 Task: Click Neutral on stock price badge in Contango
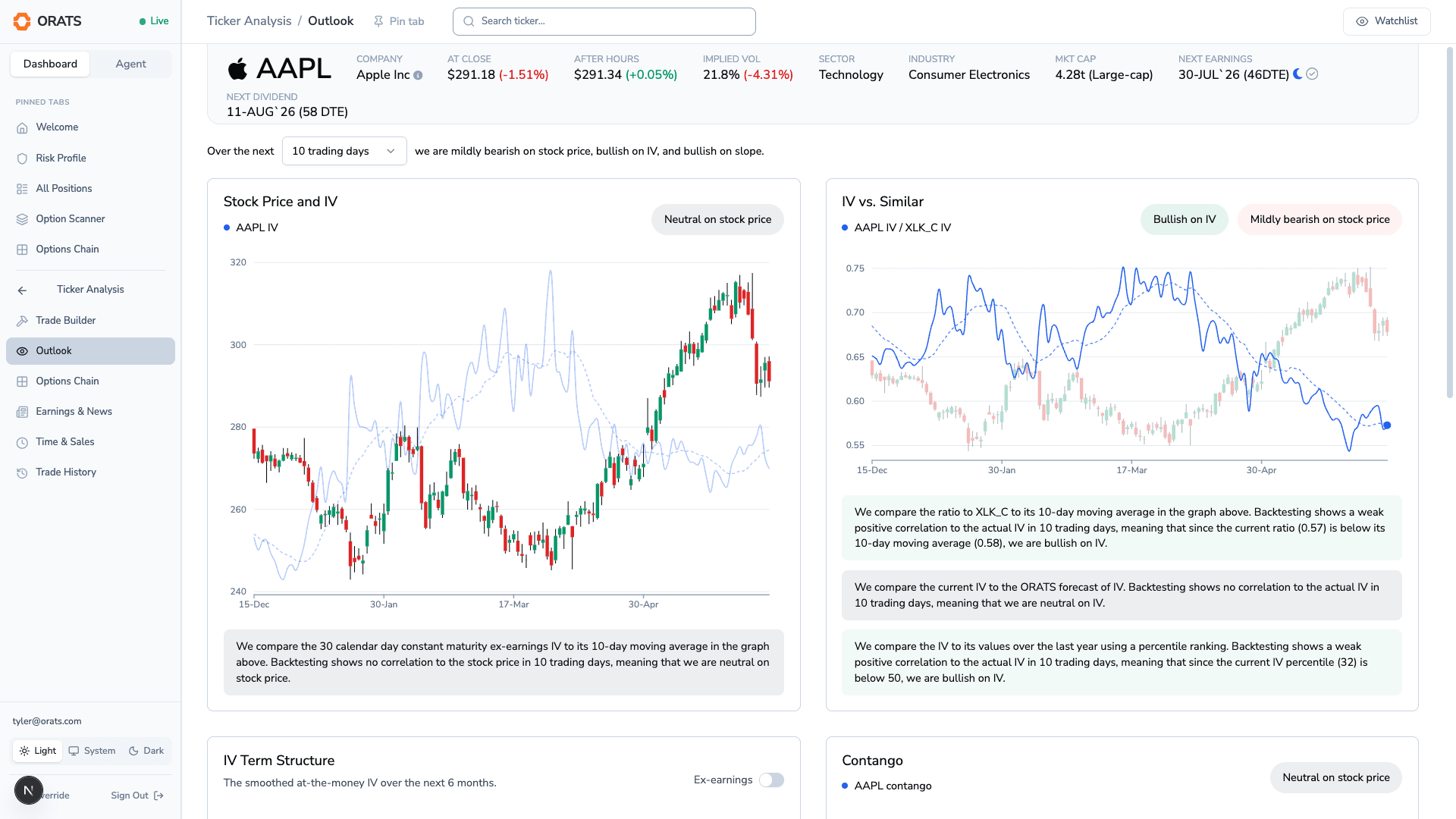point(1335,777)
